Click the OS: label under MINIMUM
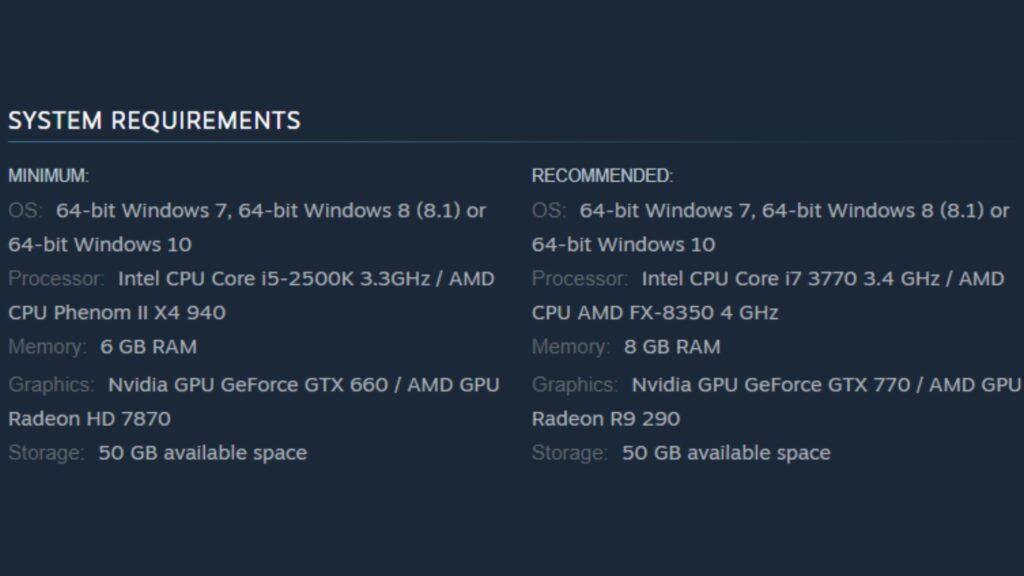 click(x=26, y=211)
